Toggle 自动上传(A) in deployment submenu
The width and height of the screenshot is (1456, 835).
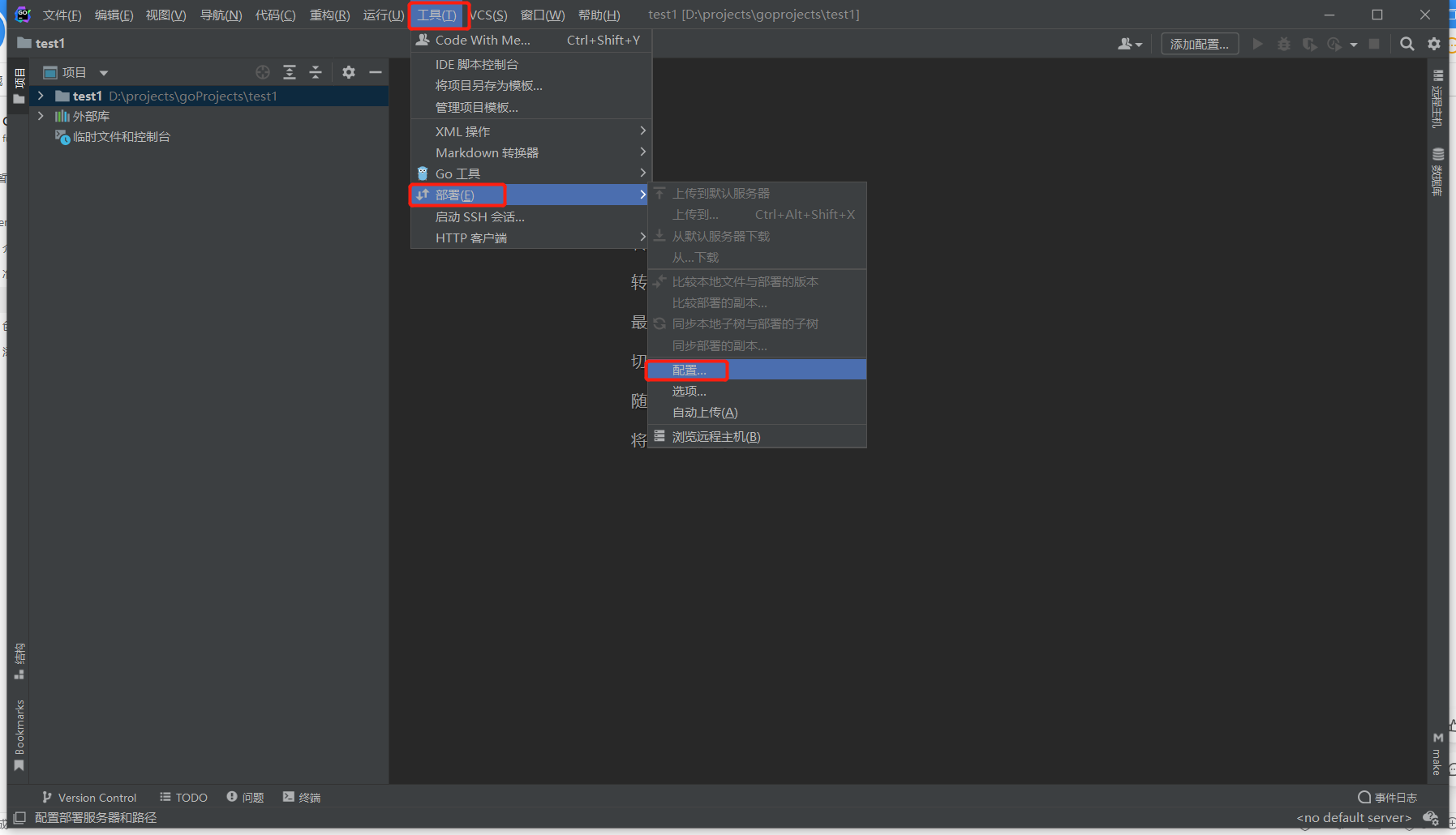pos(757,413)
